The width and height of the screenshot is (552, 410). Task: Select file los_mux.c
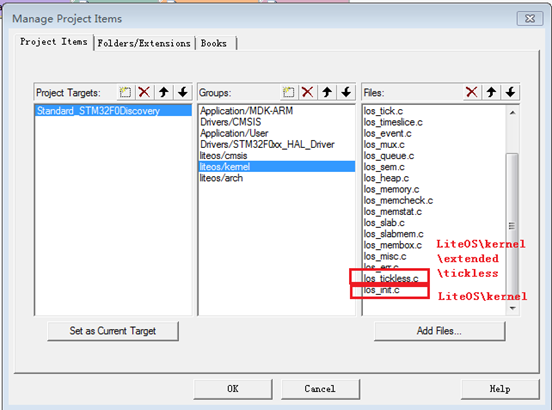point(384,145)
